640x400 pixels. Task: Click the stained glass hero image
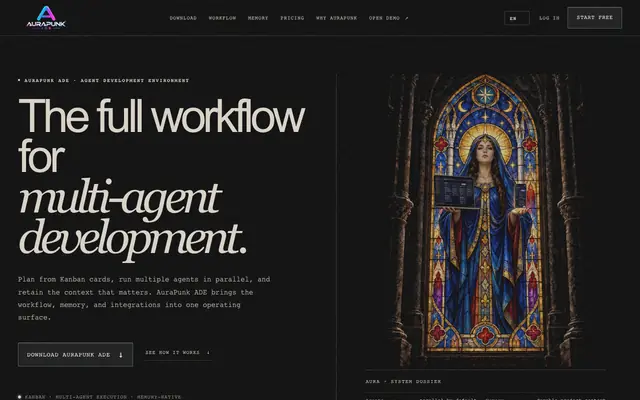tap(485, 220)
